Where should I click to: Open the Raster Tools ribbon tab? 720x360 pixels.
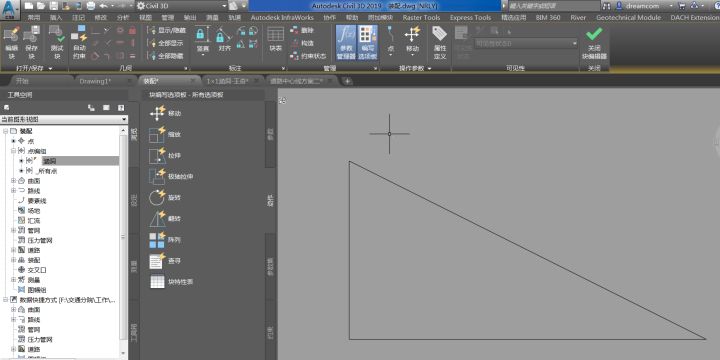(421, 17)
